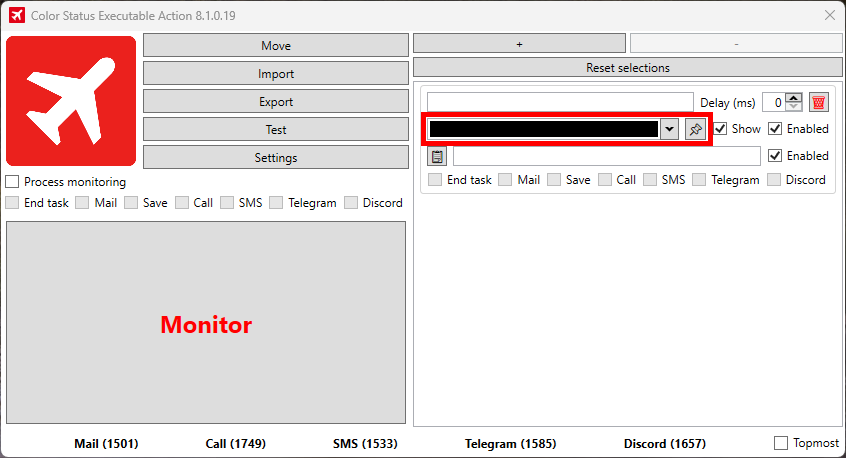This screenshot has height=458, width=846.
Task: Toggle the Show checkbox
Action: (x=720, y=129)
